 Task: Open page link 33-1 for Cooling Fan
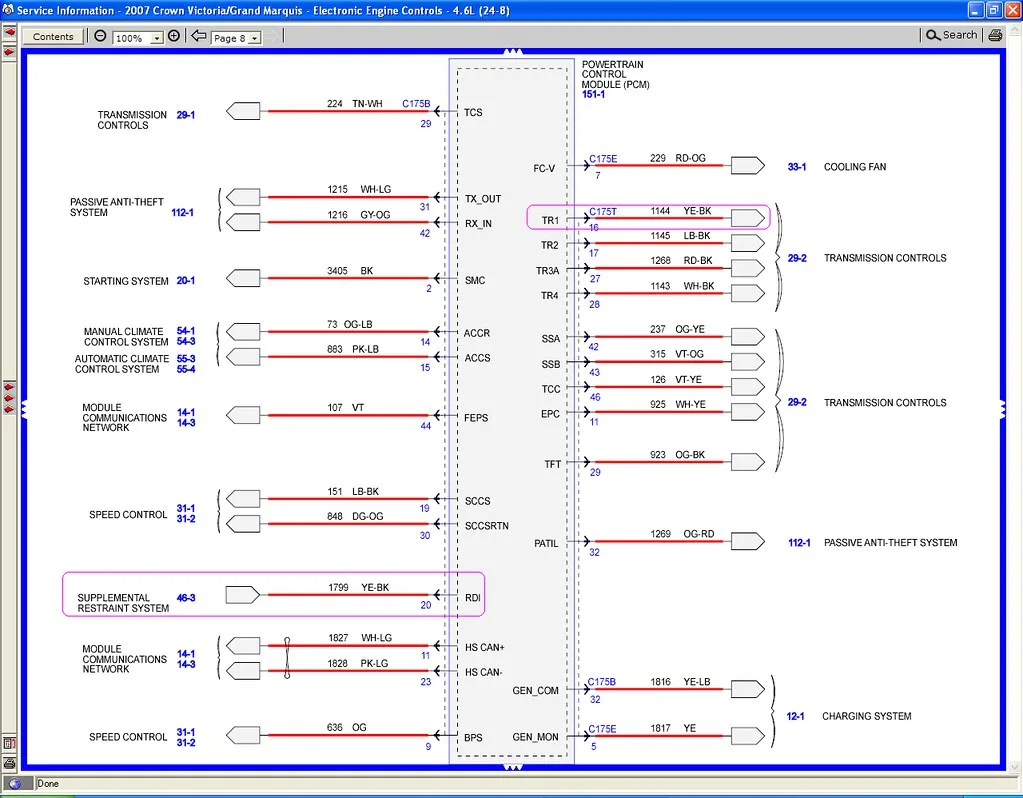tap(797, 167)
